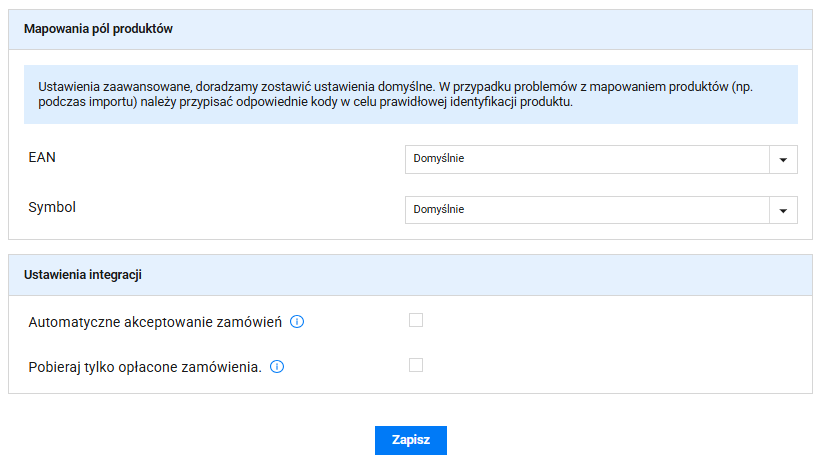Image resolution: width=822 pixels, height=463 pixels.
Task: Click the Automatyczne akceptowanie zamówień label
Action: [x=156, y=322]
